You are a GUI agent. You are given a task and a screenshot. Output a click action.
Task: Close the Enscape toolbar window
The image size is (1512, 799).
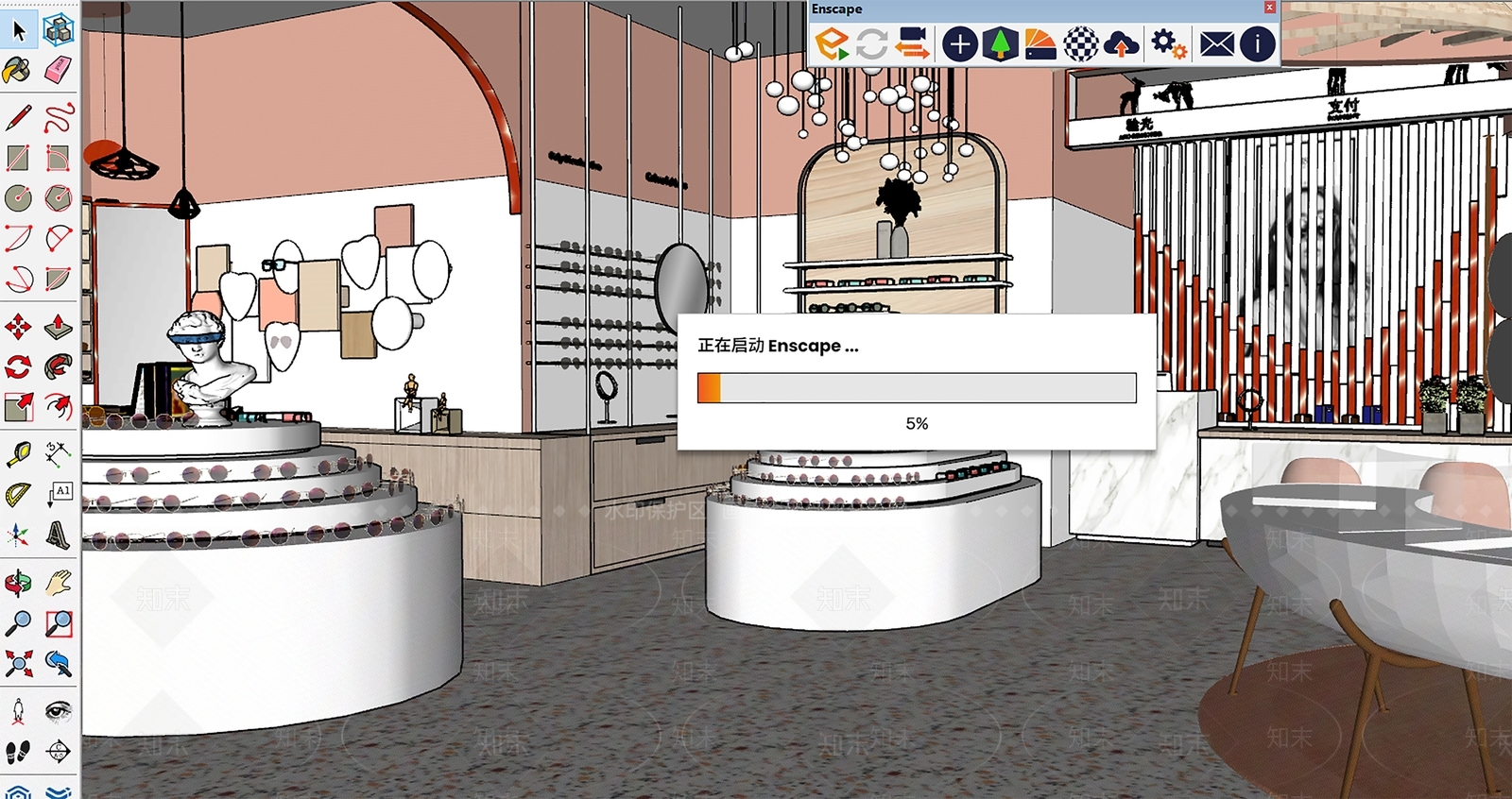point(1269,8)
